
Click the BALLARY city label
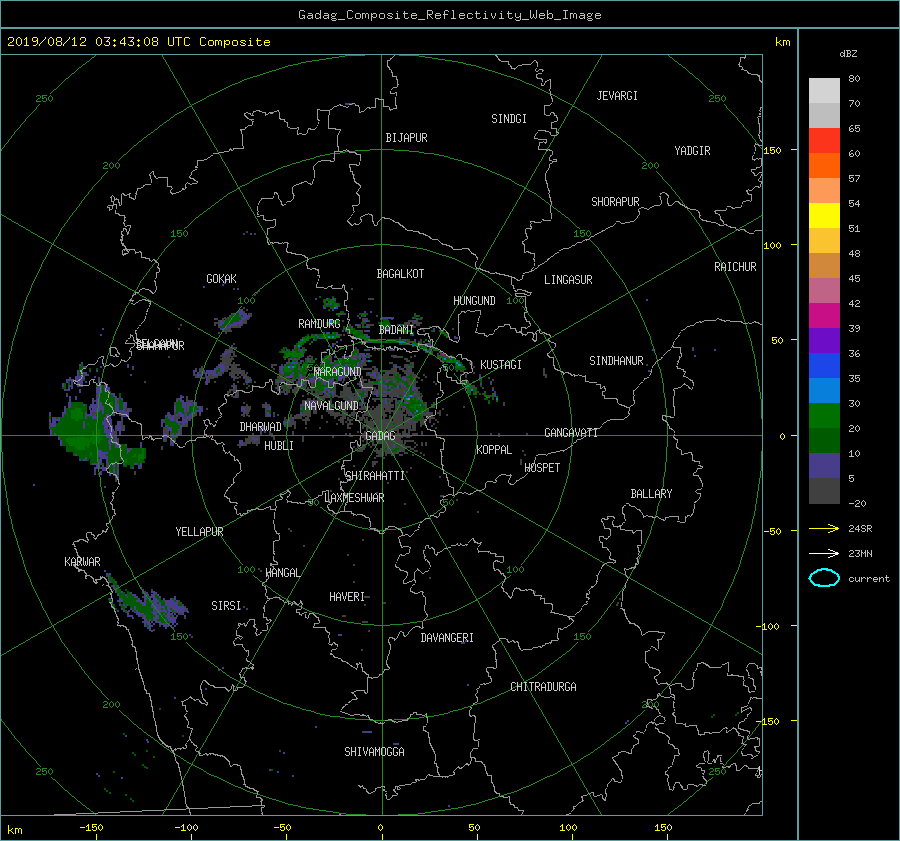coord(651,494)
